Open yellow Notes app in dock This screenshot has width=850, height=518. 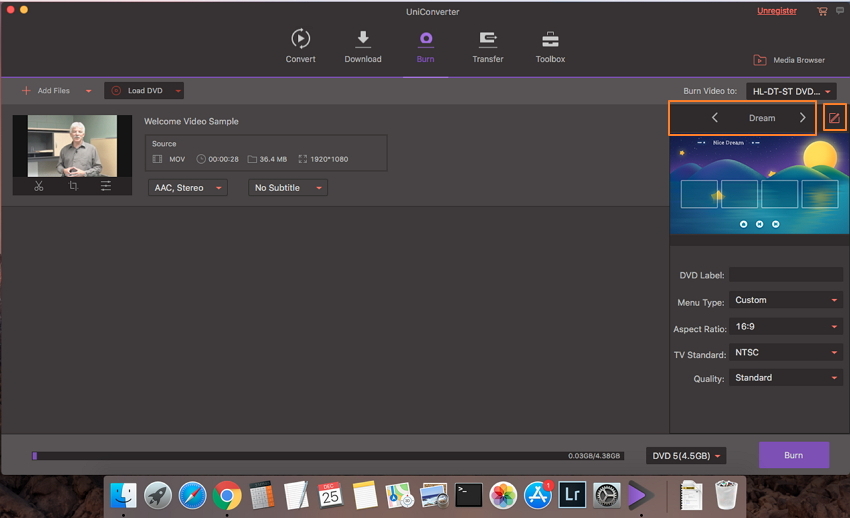365,495
